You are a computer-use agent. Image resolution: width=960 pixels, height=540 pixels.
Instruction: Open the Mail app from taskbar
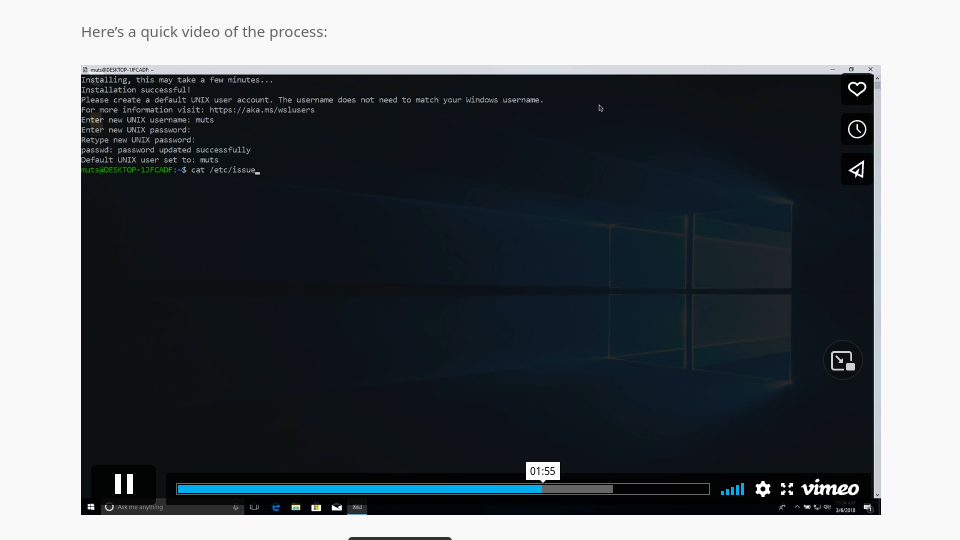[x=336, y=508]
